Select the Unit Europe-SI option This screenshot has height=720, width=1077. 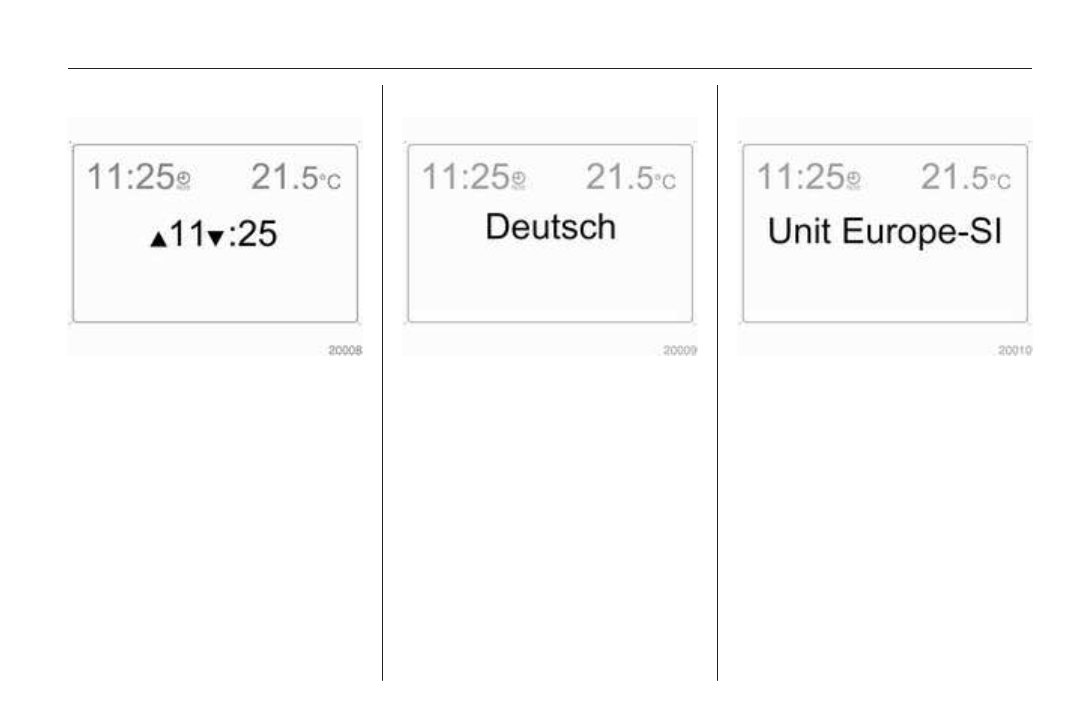[885, 232]
